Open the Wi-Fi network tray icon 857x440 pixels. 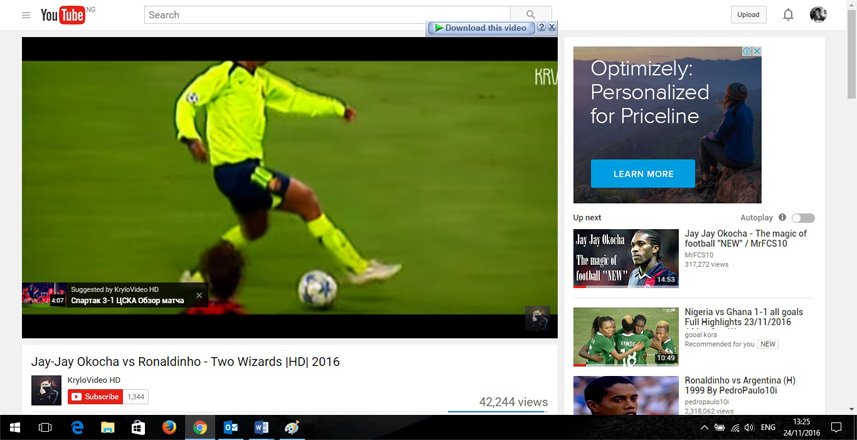(735, 427)
